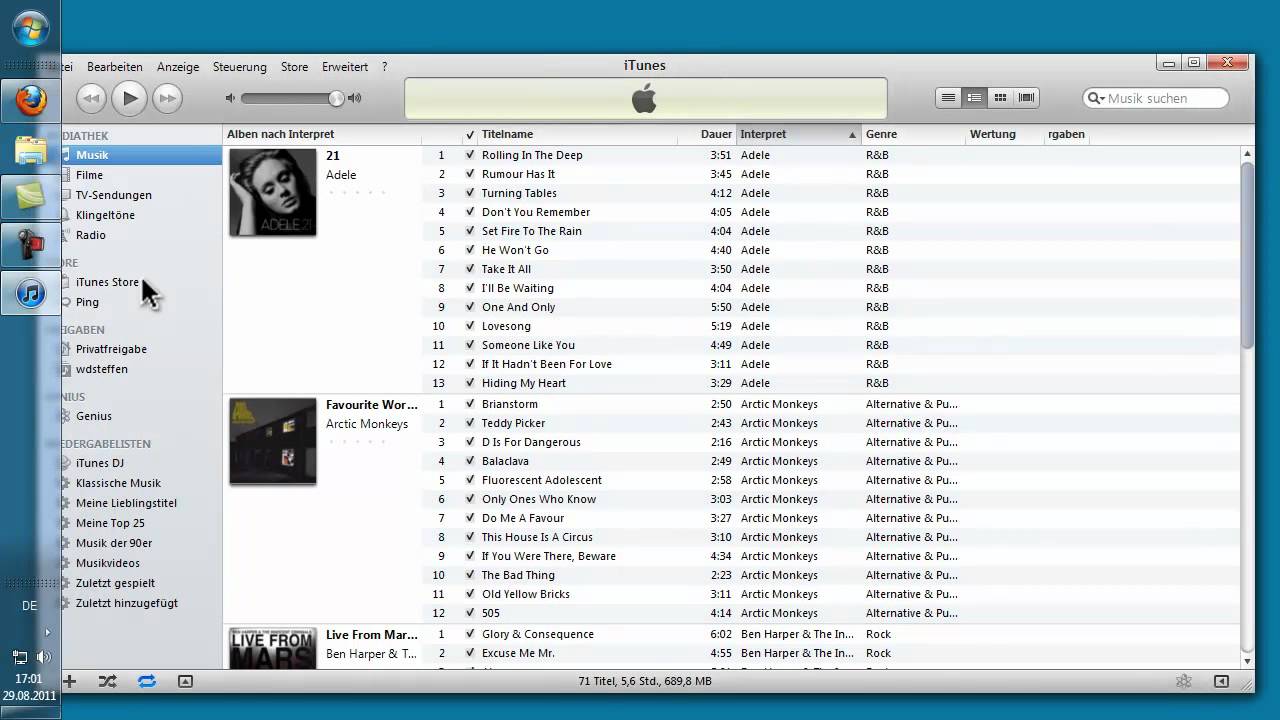This screenshot has height=720, width=1280.
Task: Click the low volume speaker icon
Action: 230,98
